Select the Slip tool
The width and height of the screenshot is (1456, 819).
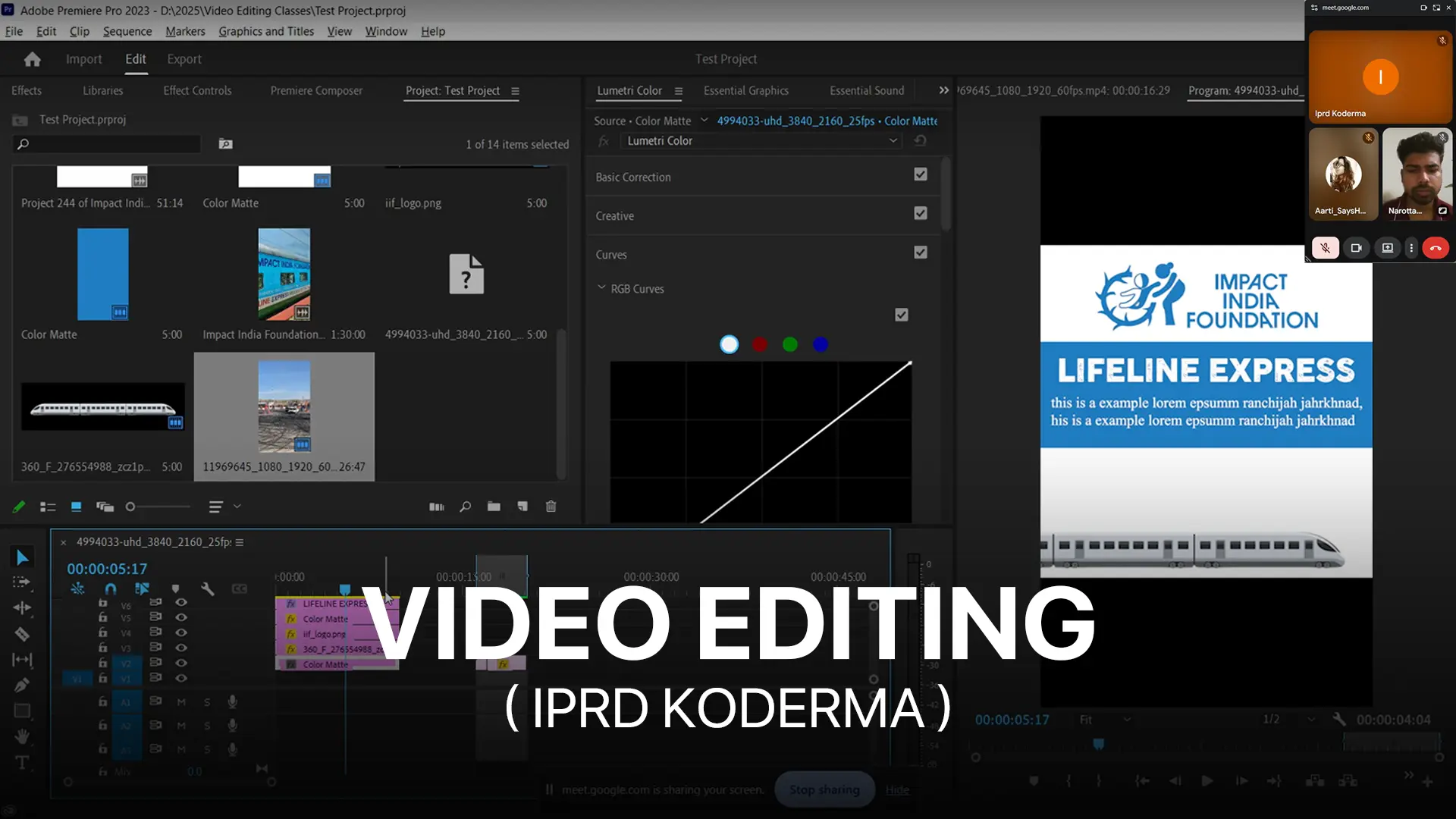[x=22, y=660]
